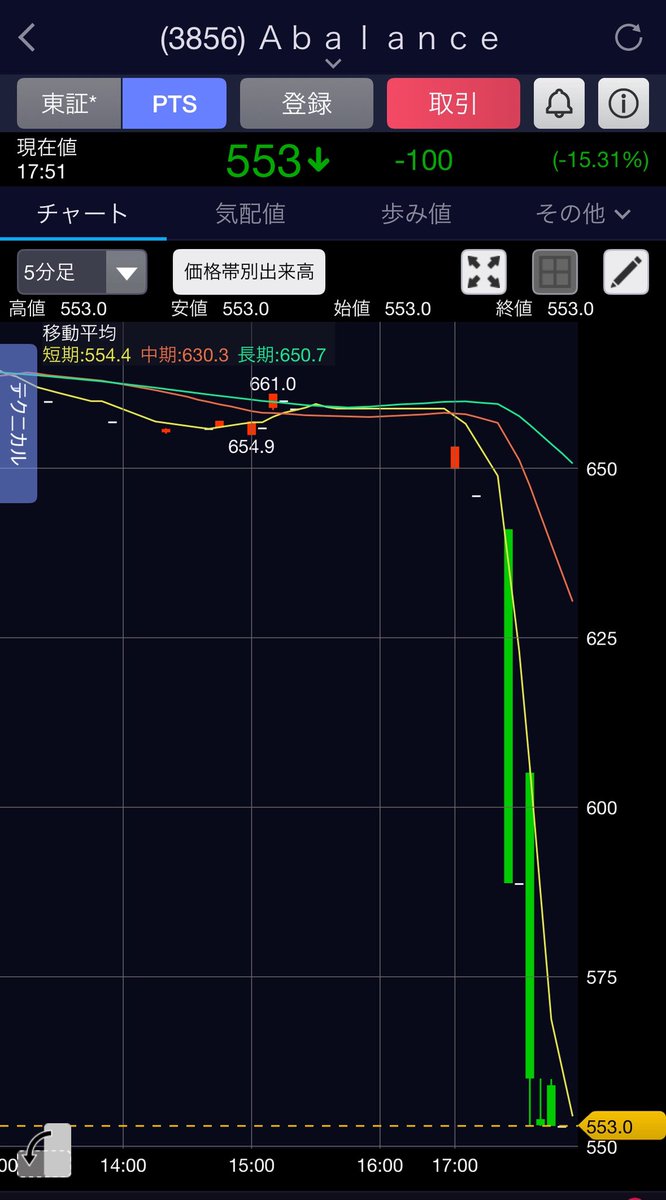The image size is (666, 1200).
Task: Tap the tall green candle after 17:00
Action: [508, 706]
